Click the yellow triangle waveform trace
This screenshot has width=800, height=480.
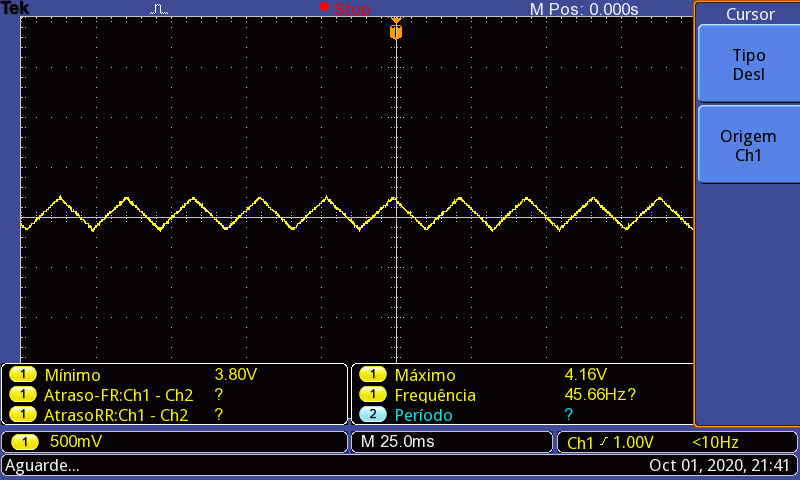[357, 214]
